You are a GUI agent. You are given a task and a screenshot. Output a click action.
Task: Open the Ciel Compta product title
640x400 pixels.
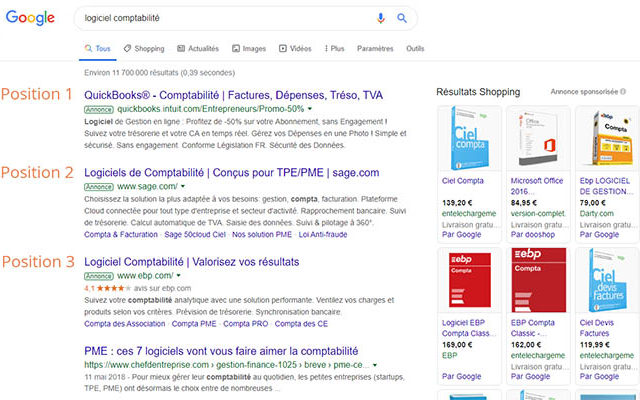(462, 181)
